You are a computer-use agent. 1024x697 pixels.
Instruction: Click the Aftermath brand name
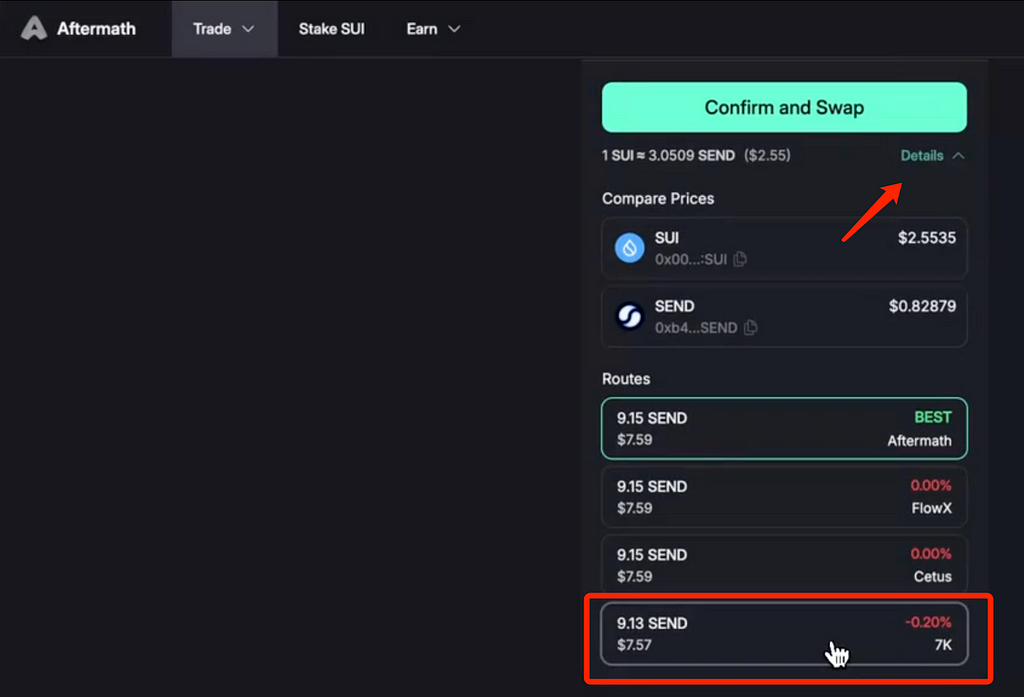[97, 29]
